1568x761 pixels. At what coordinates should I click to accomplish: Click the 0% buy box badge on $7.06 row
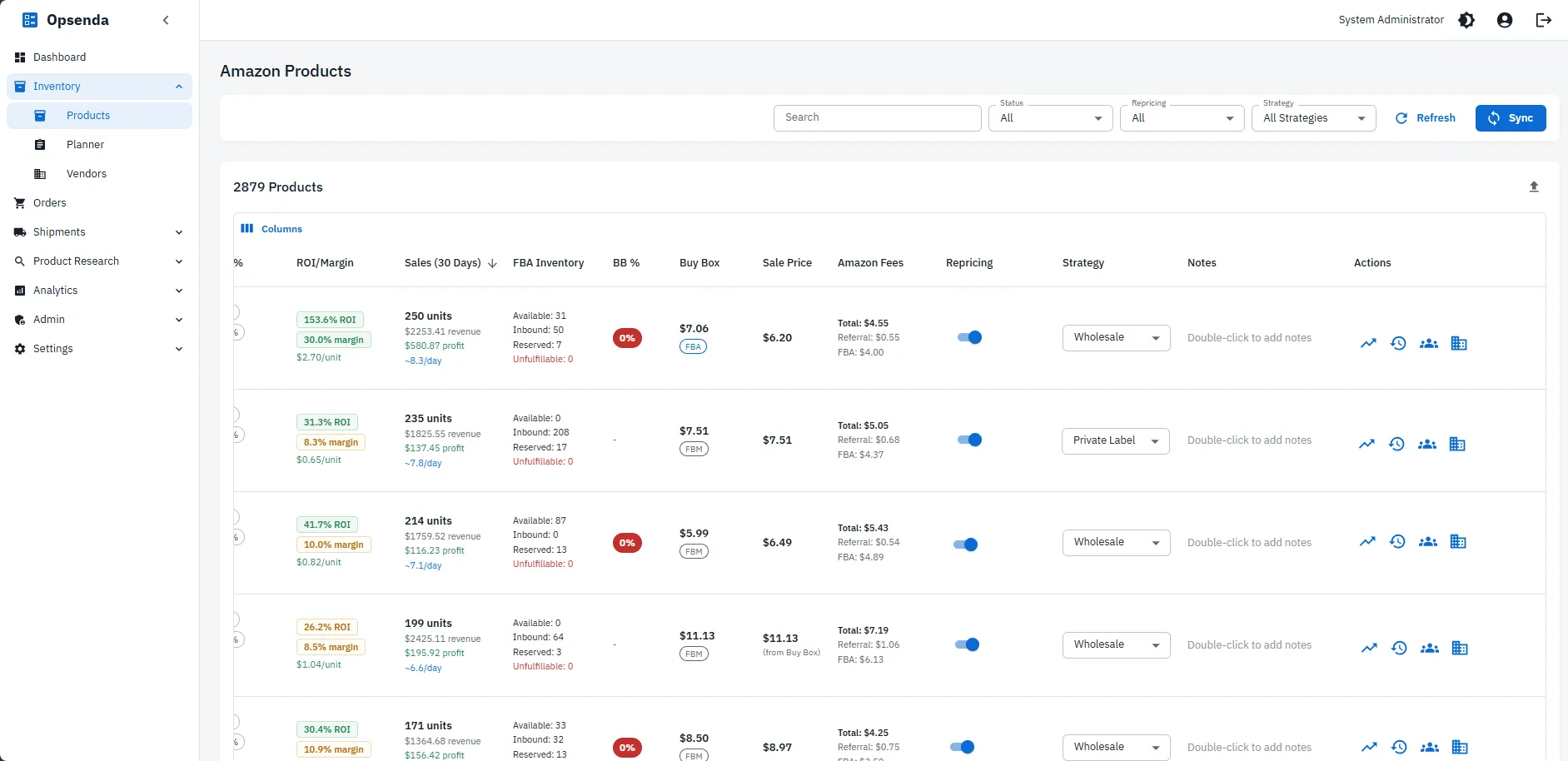[627, 338]
